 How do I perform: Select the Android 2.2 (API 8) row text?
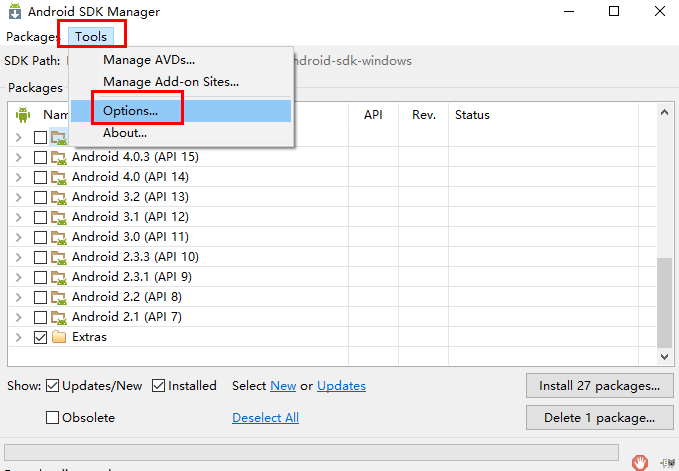[127, 297]
